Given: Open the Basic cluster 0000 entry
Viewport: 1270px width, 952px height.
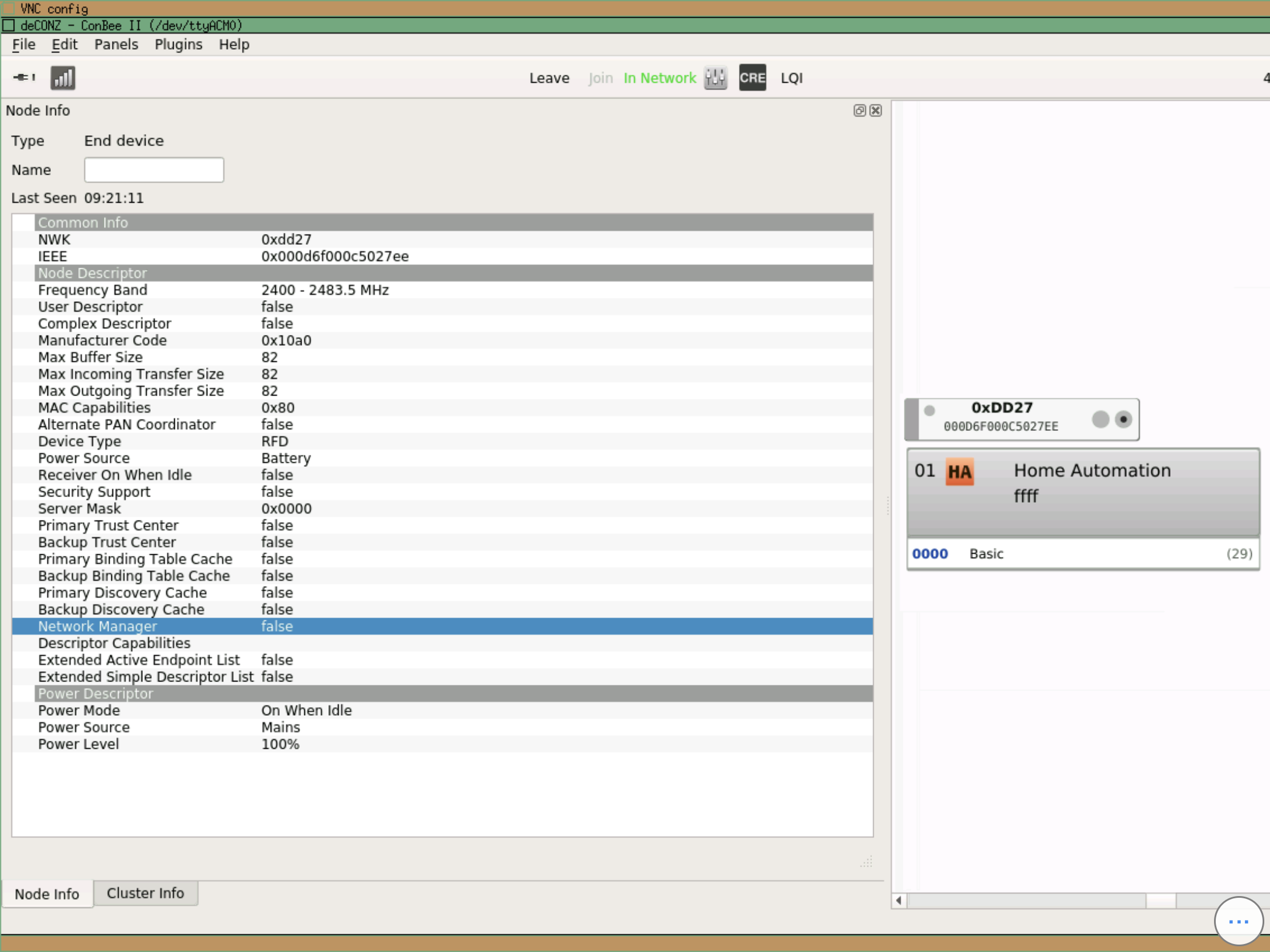Looking at the screenshot, I should coord(986,553).
